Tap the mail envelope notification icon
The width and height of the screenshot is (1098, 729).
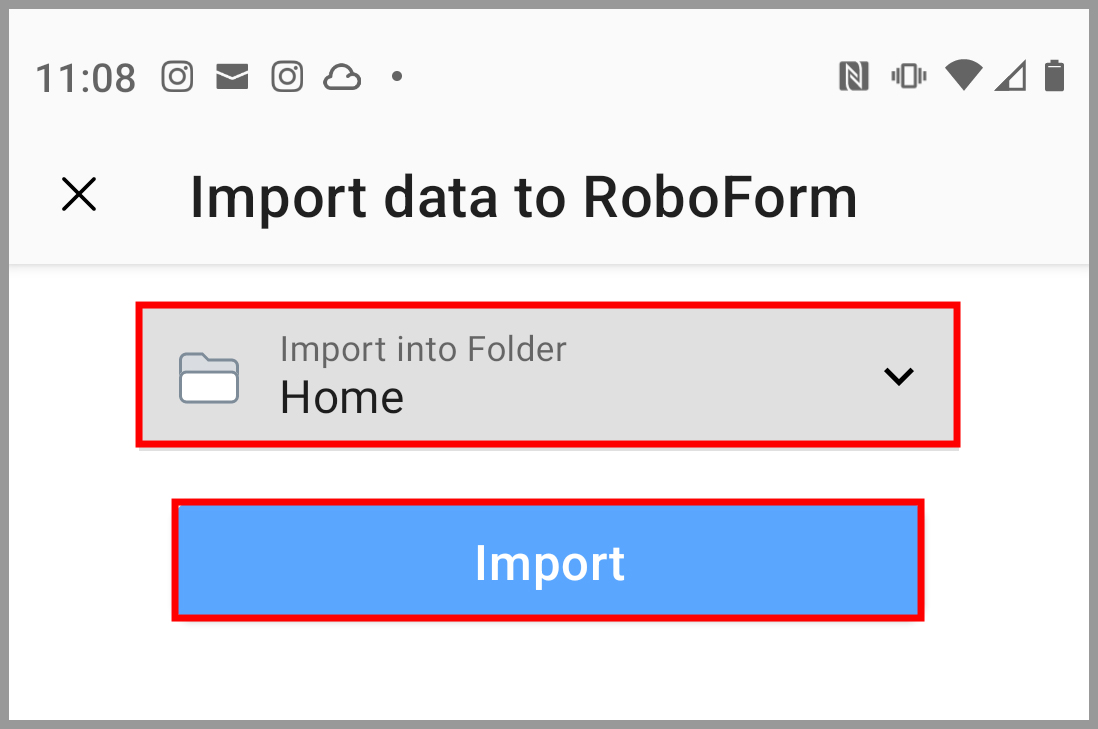tap(232, 77)
